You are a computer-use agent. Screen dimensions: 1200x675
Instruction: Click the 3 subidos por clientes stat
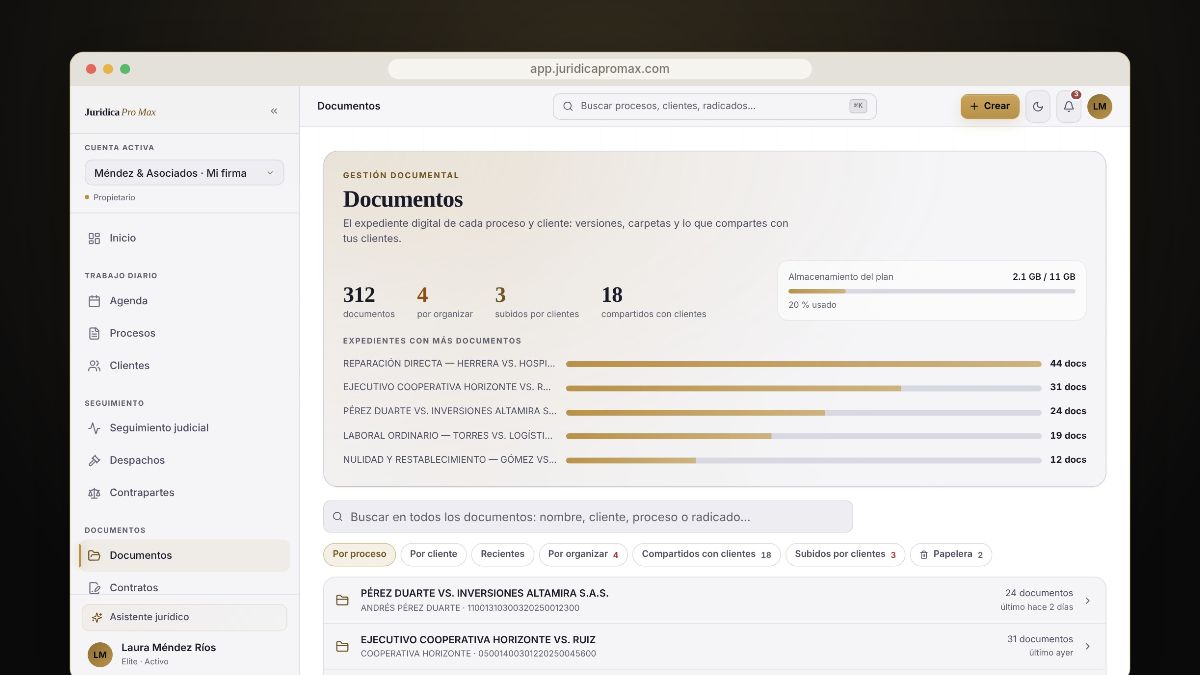coord(537,301)
